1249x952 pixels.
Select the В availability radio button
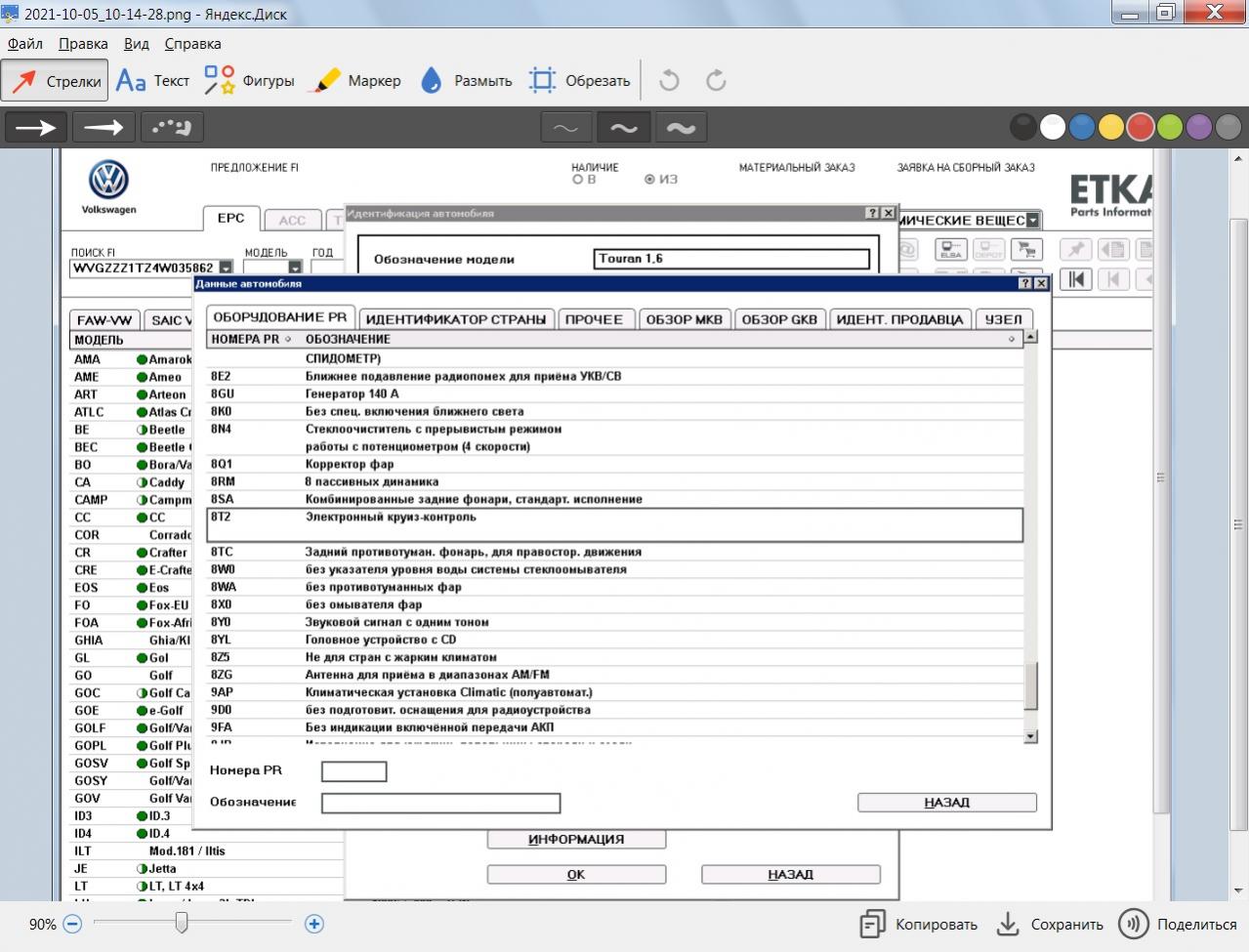(x=578, y=180)
